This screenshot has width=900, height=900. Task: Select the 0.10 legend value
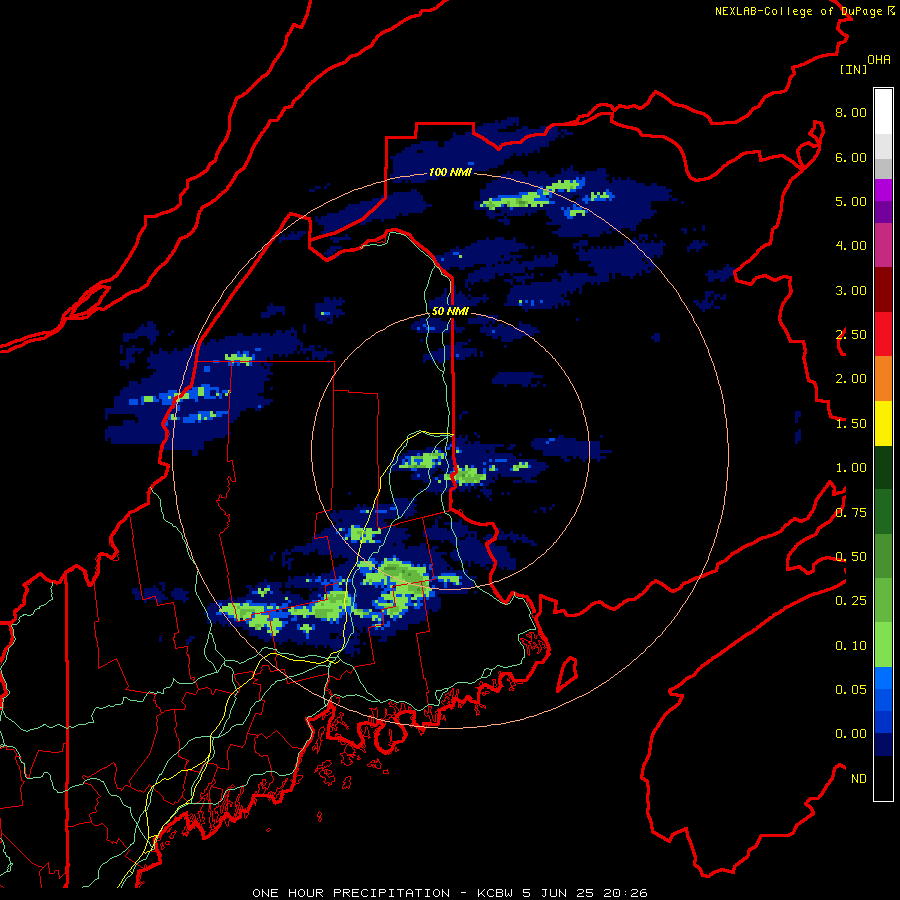851,646
